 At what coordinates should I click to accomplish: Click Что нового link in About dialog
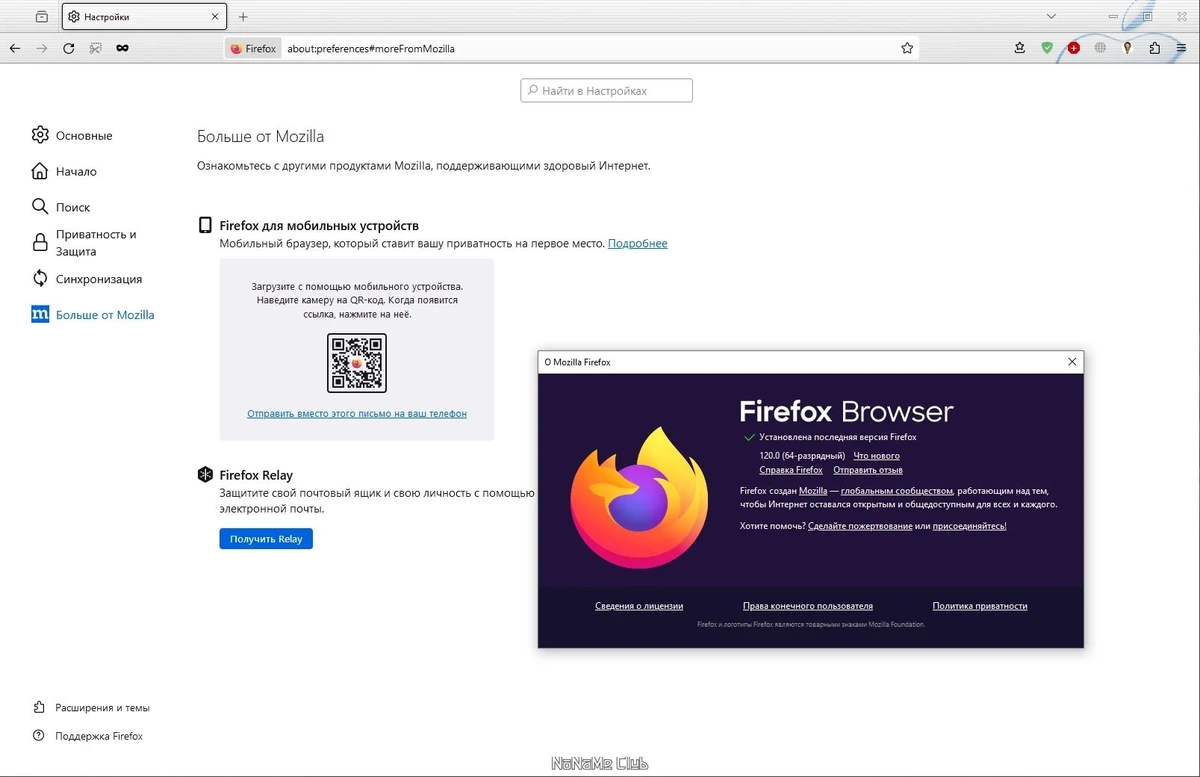tap(877, 456)
